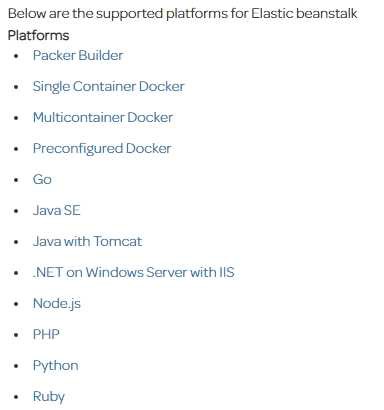Click the Java SE link
This screenshot has width=384, height=410.
pyautogui.click(x=56, y=210)
